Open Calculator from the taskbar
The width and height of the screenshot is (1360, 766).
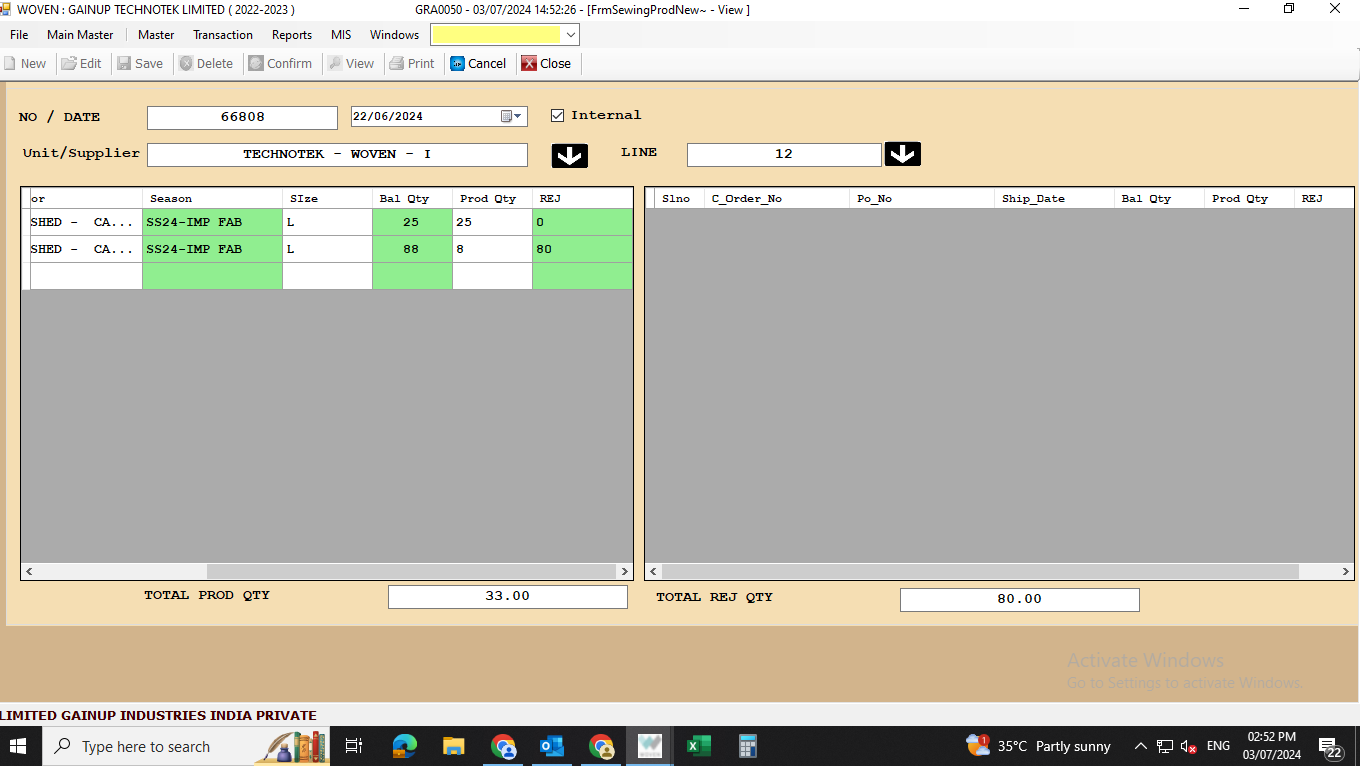(x=747, y=746)
